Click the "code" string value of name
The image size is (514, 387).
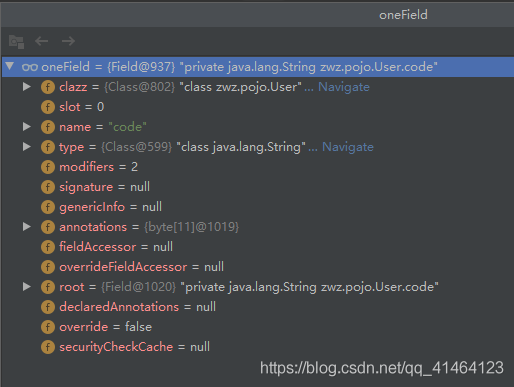[x=127, y=127]
